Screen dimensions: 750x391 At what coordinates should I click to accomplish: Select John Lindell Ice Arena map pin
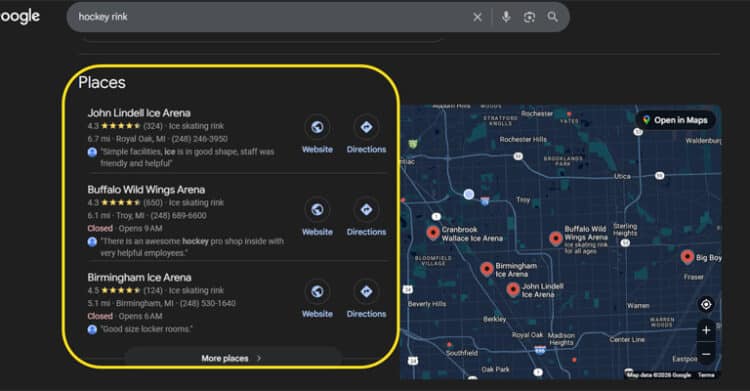(x=513, y=289)
